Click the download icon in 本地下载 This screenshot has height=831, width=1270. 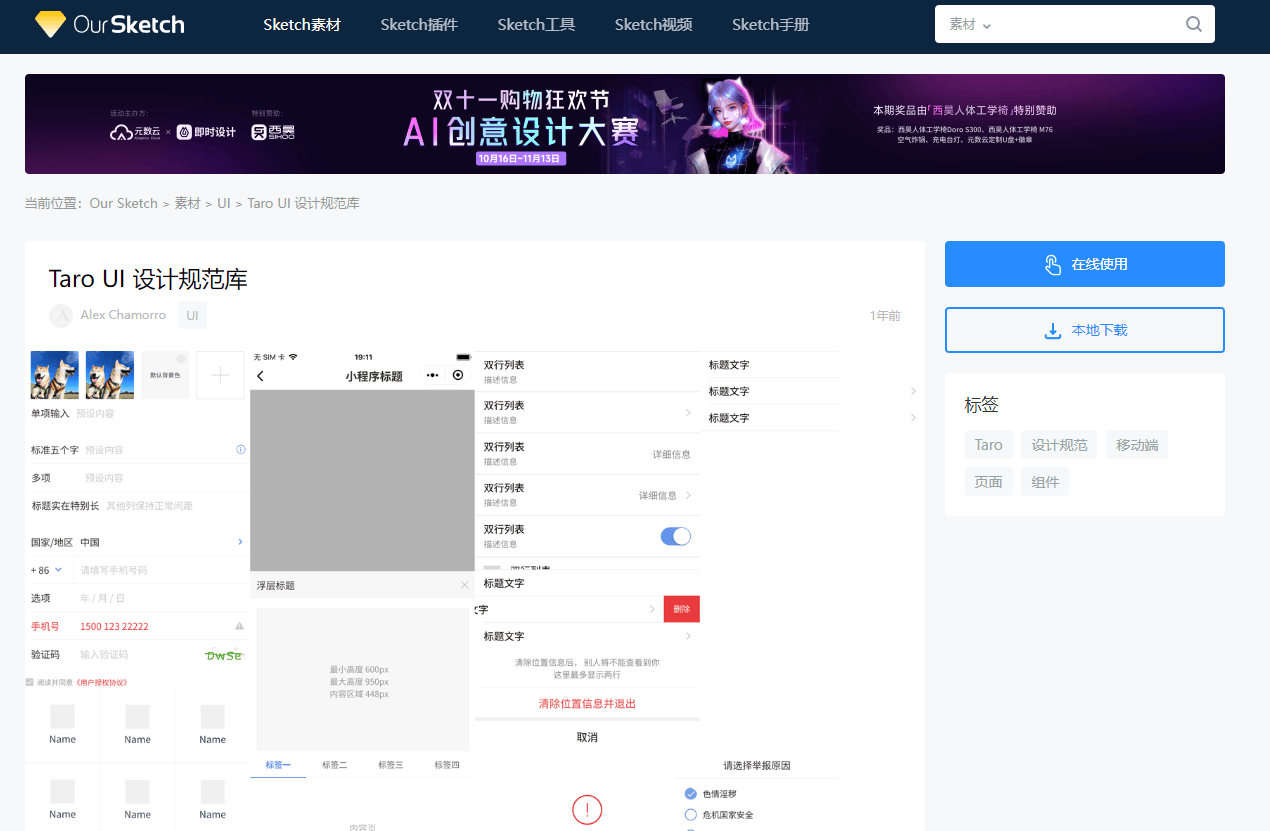point(1052,331)
